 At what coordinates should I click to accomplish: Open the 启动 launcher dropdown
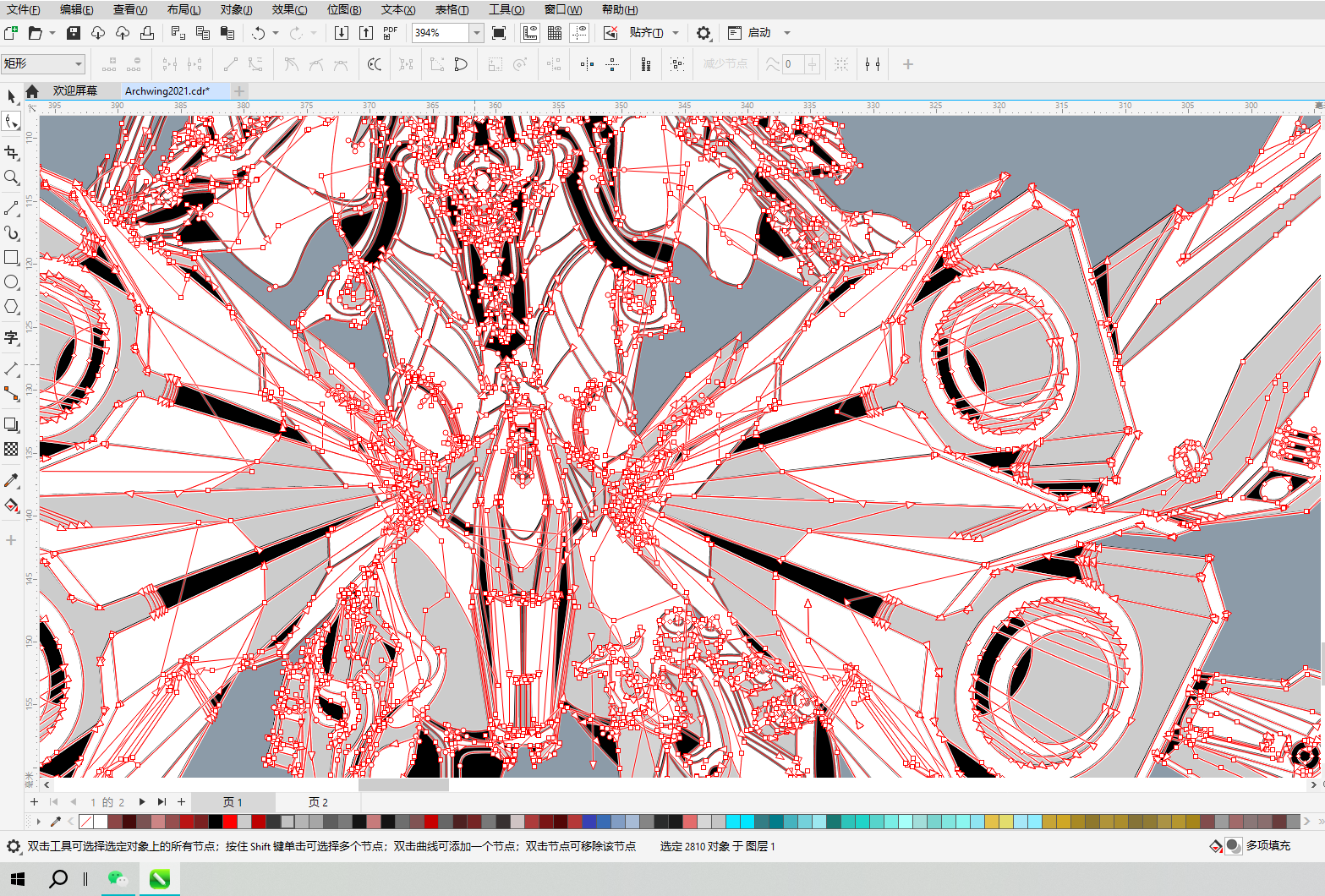[x=786, y=33]
